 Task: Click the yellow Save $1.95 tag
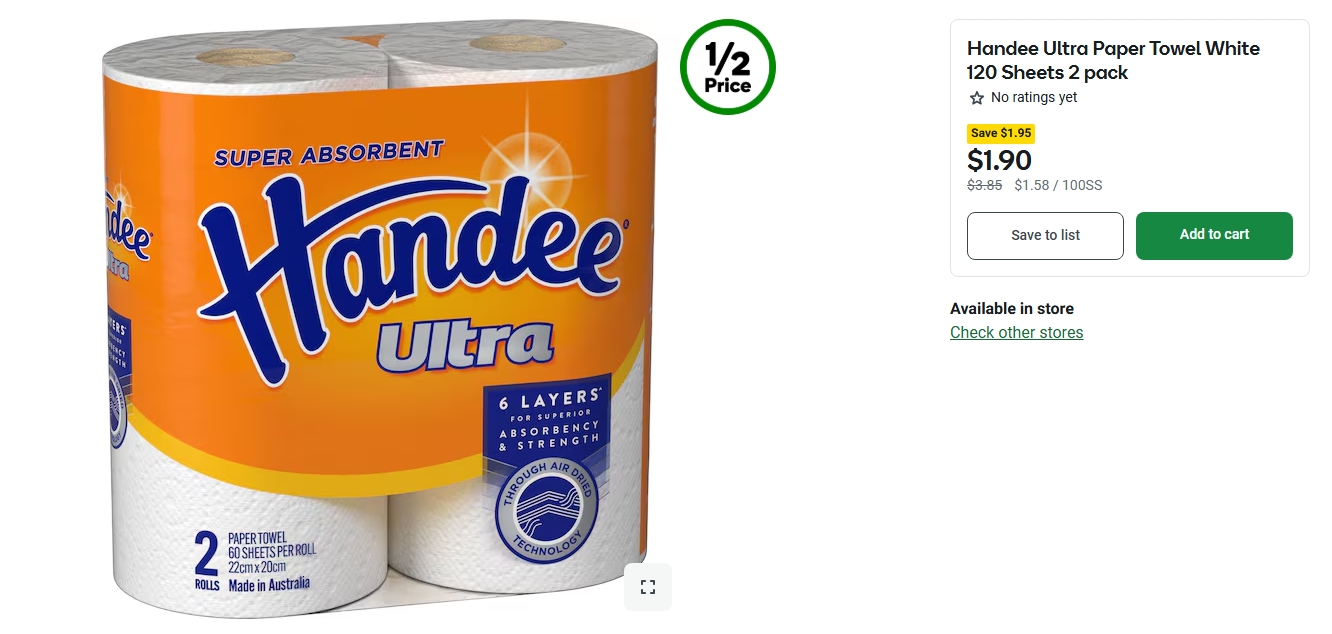(1000, 133)
